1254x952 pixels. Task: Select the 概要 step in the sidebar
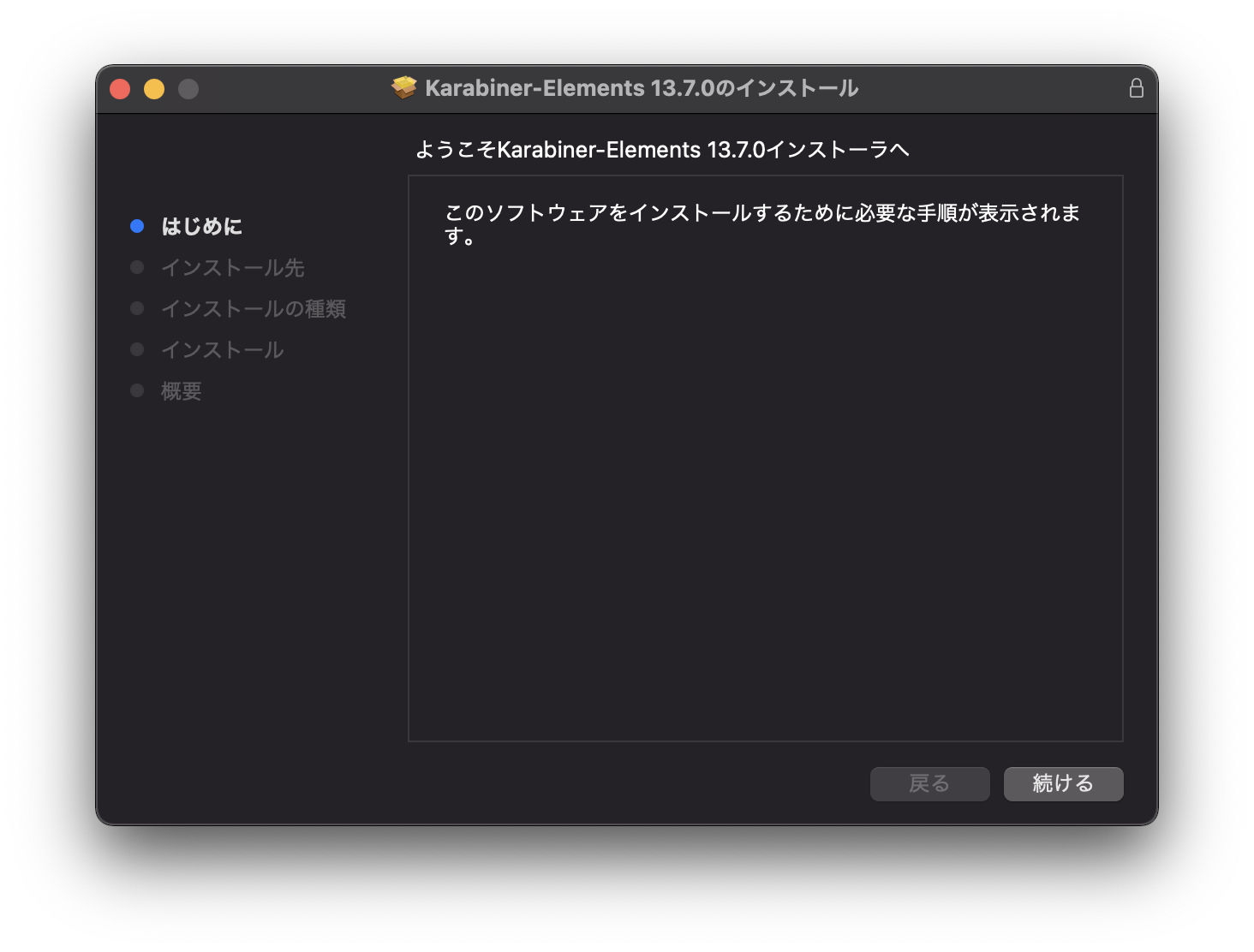pyautogui.click(x=182, y=390)
